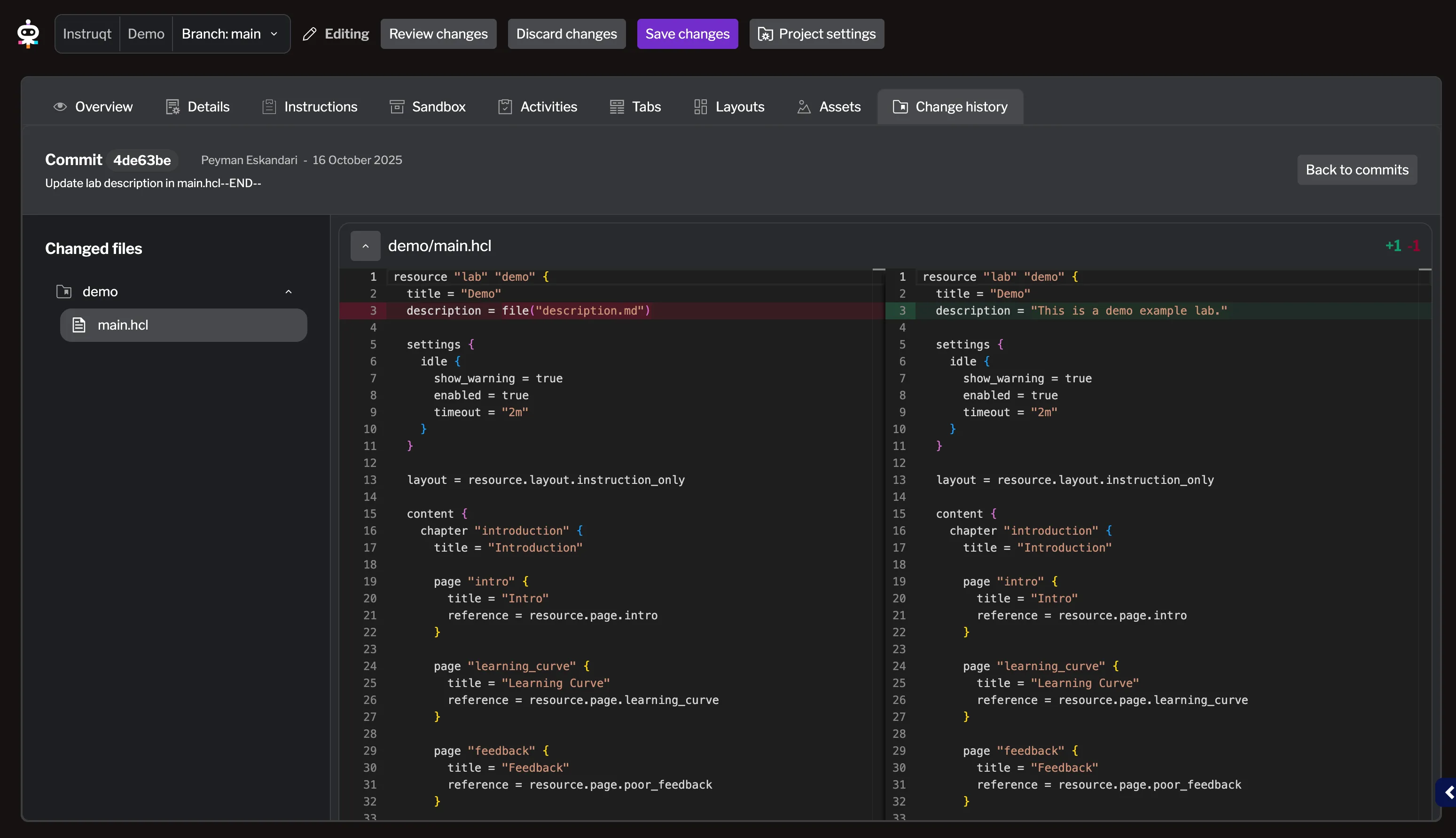Click the Discard changes button
Image resolution: width=1456 pixels, height=838 pixels.
click(x=566, y=33)
